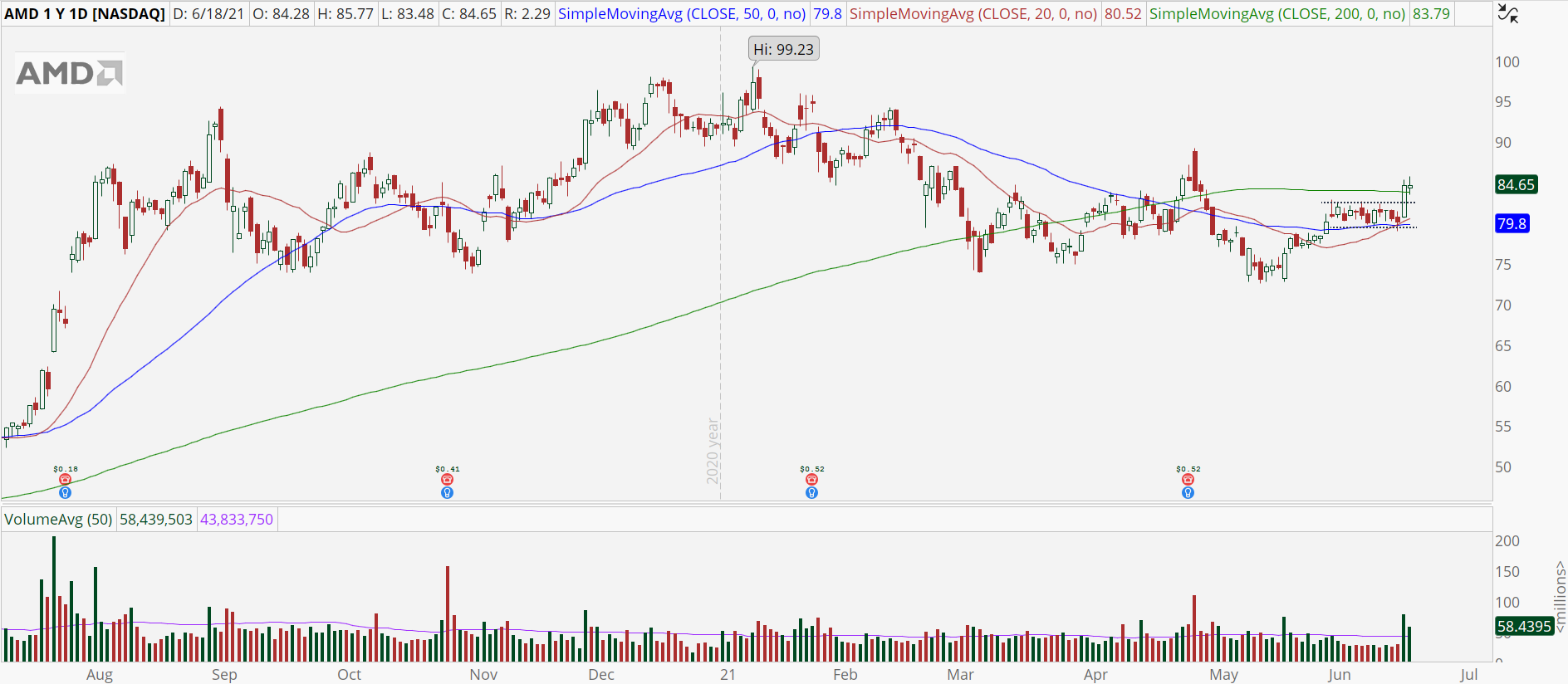Click the 60 level on price axis
The height and width of the screenshot is (684, 1568).
(x=1503, y=387)
